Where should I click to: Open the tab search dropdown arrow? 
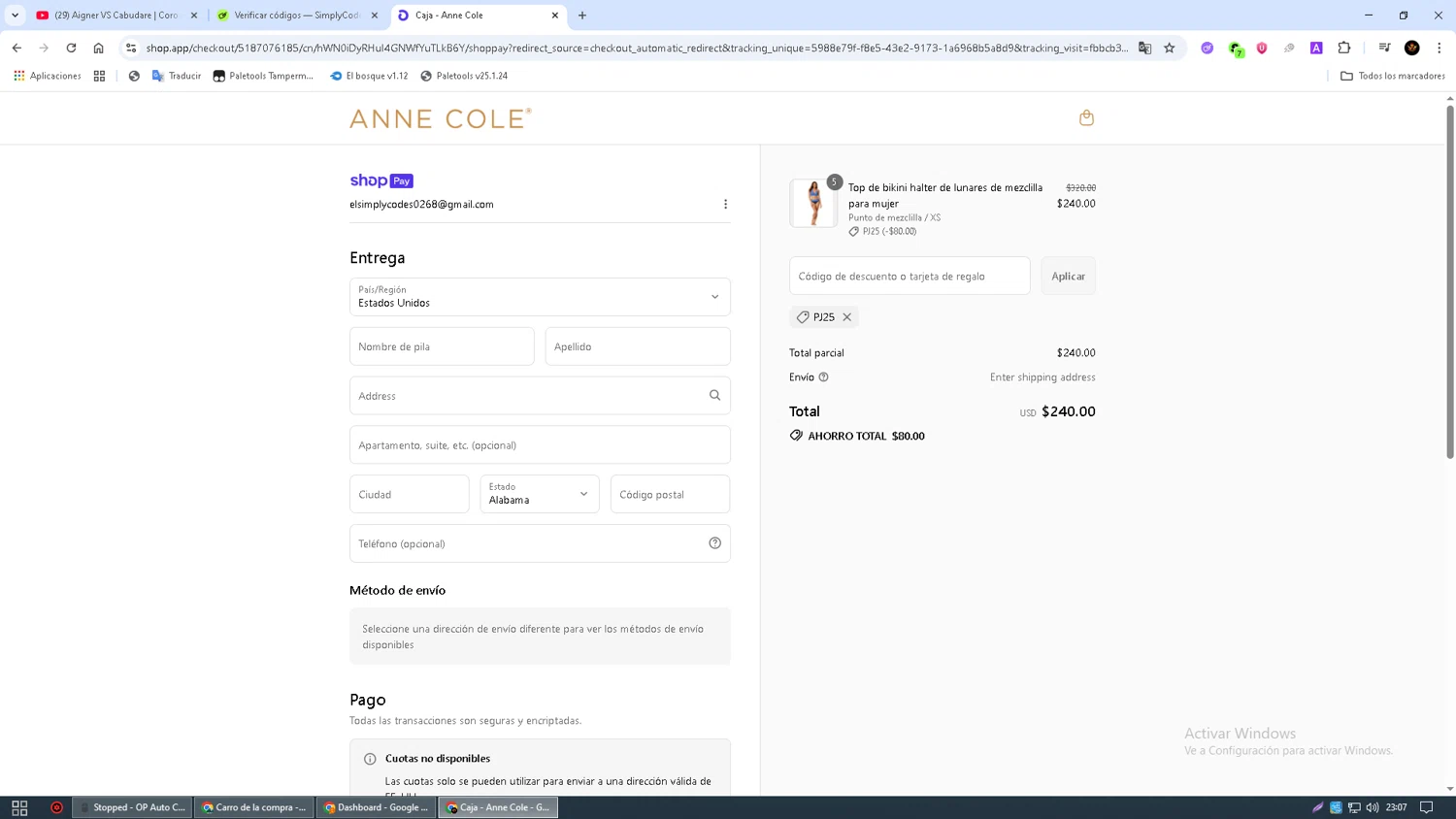pos(15,16)
